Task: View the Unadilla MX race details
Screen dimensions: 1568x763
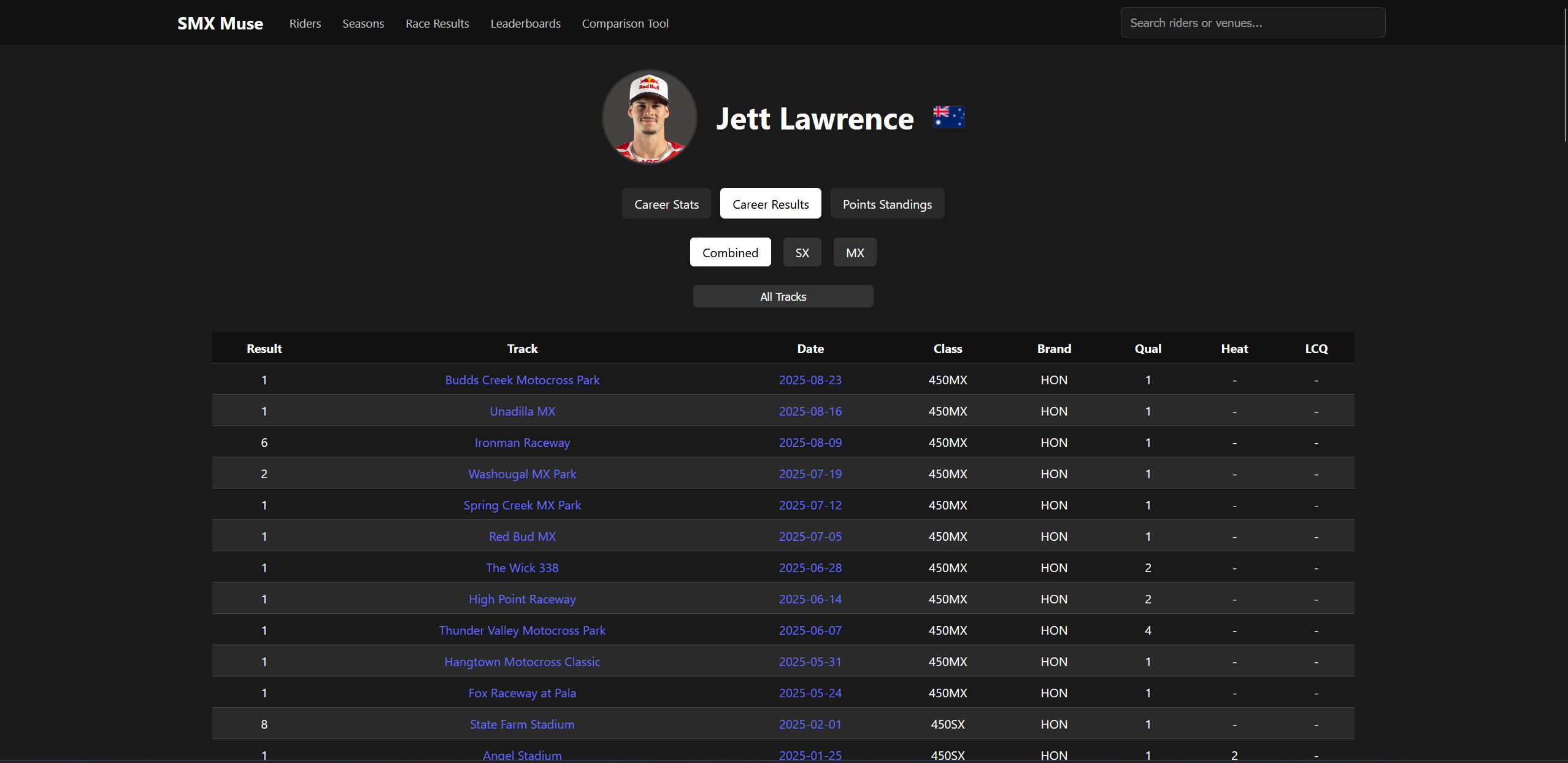Action: [x=521, y=411]
